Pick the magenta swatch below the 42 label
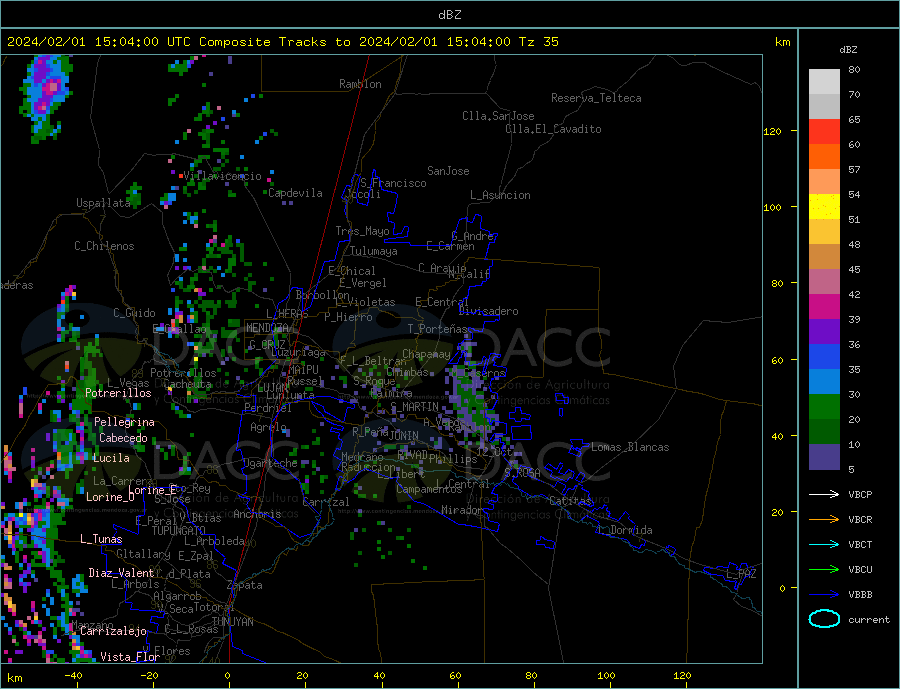This screenshot has height=689, width=900. coord(824,307)
